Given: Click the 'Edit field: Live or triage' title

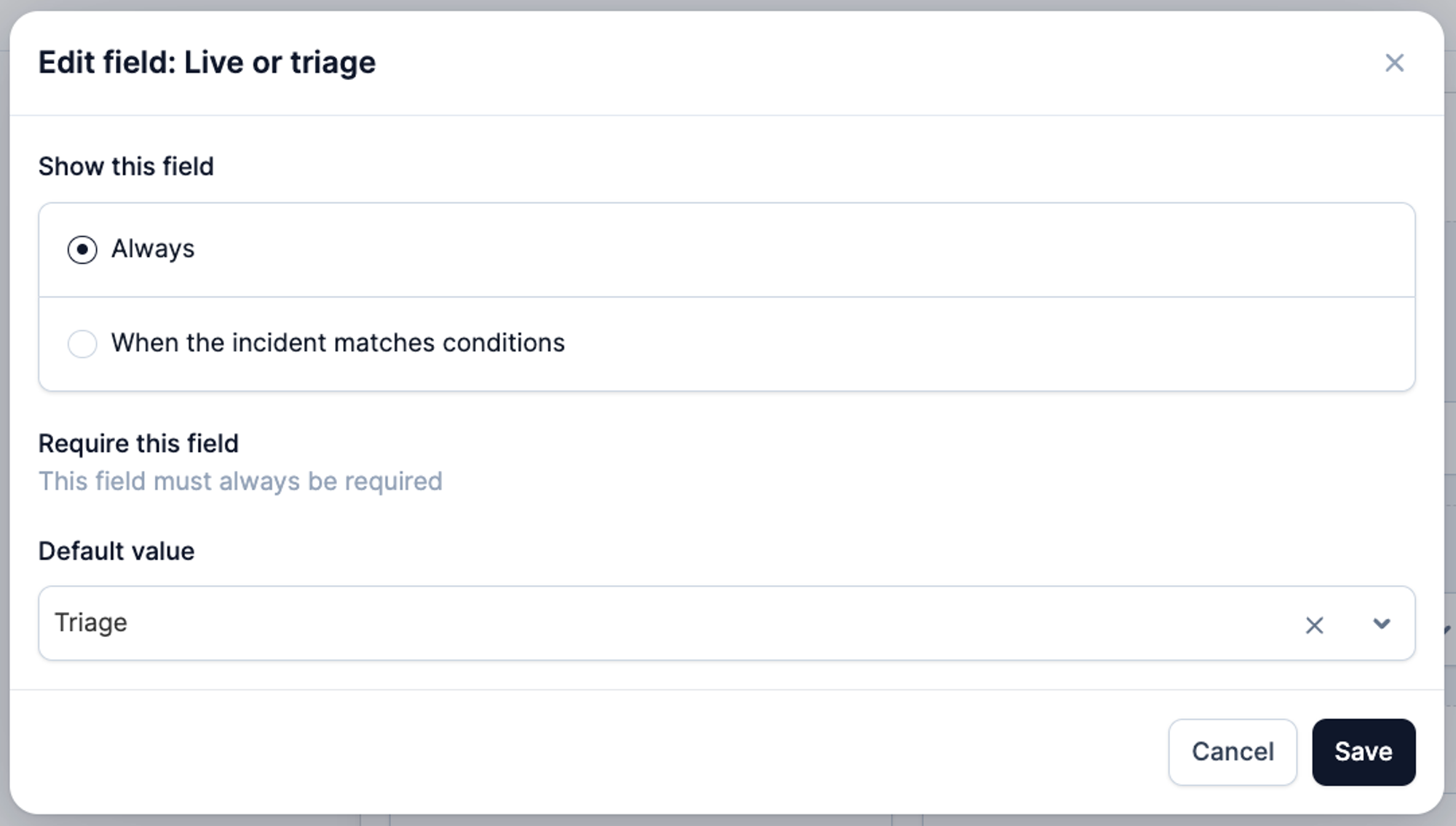Looking at the screenshot, I should (x=207, y=63).
